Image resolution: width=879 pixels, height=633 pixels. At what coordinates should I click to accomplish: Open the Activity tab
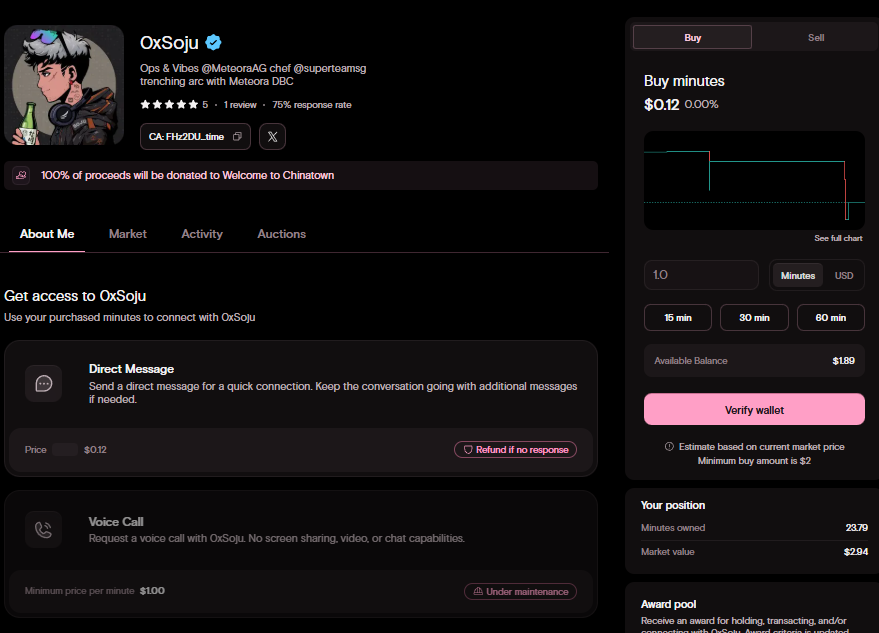coord(202,234)
